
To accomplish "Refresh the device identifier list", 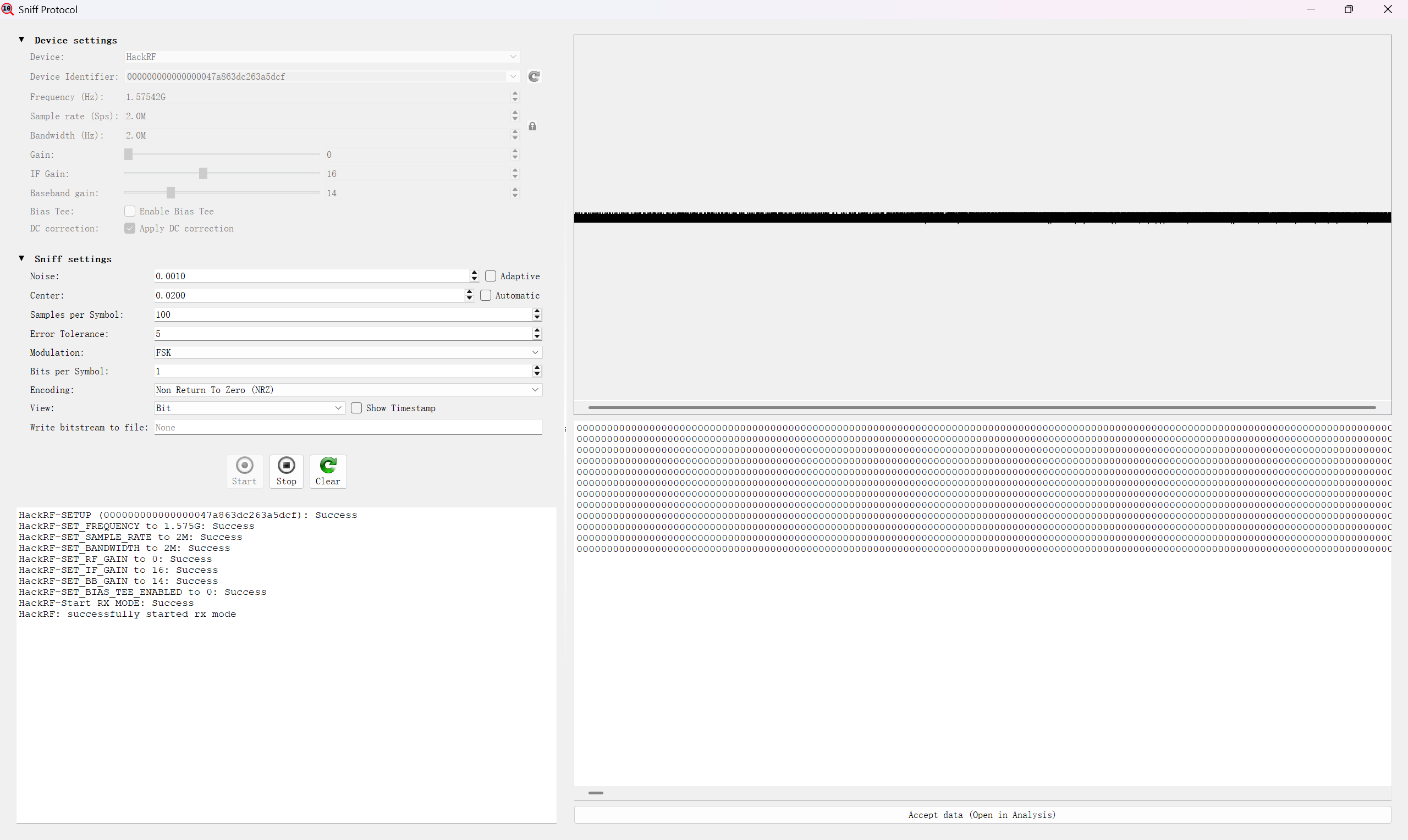I will point(534,76).
